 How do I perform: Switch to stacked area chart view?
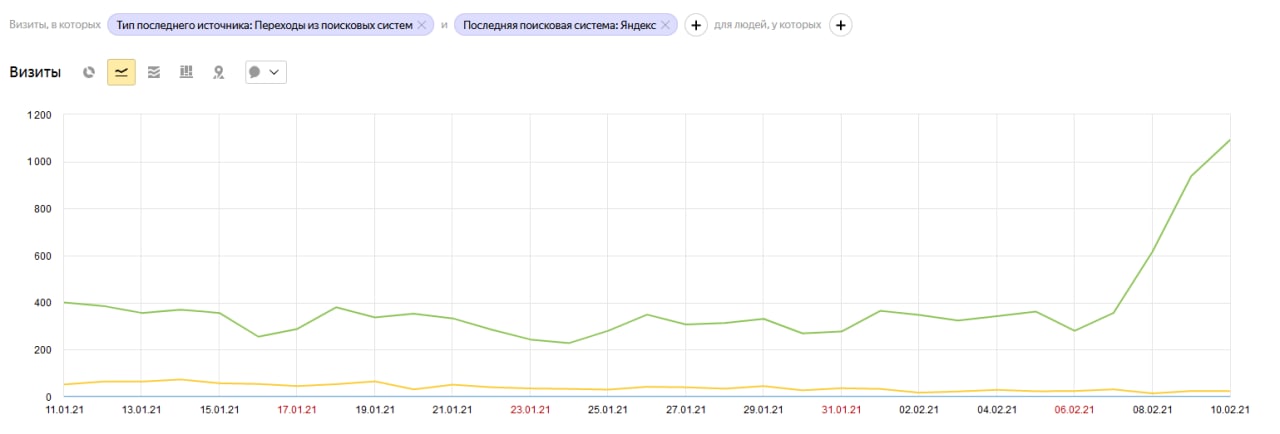153,72
